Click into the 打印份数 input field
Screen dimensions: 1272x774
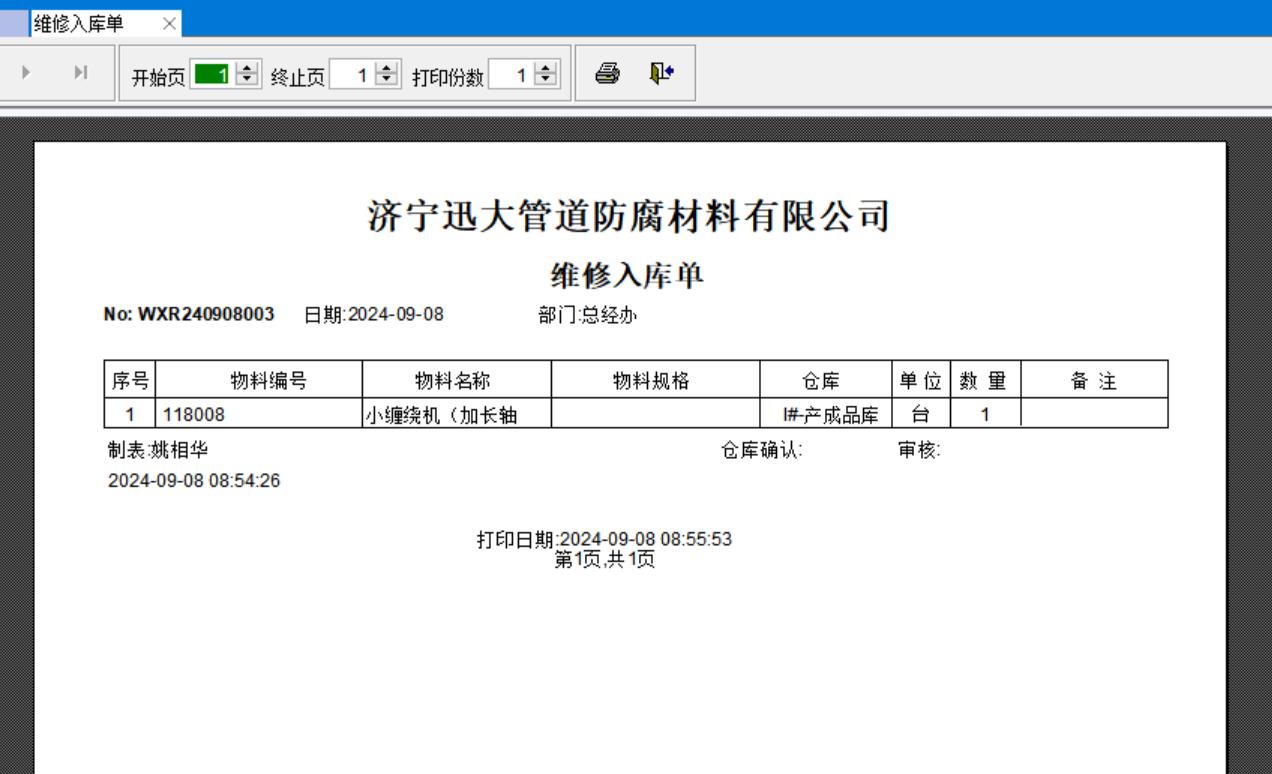click(512, 74)
